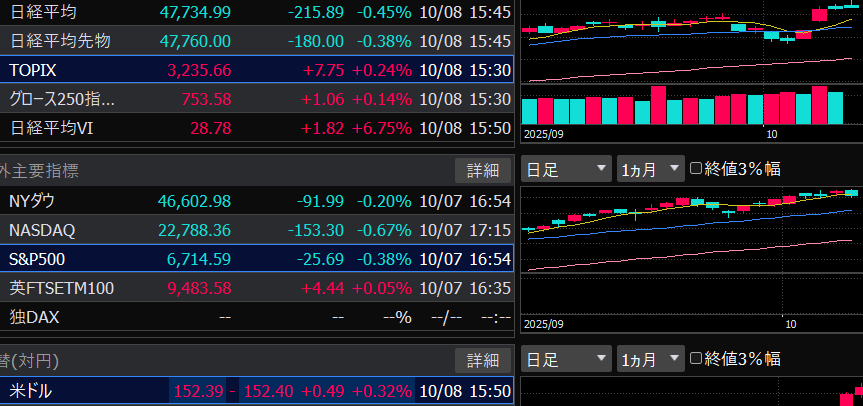The height and width of the screenshot is (406, 863).
Task: Expand 1ヵ月 dropdown above the currency chart
Action: point(649,358)
